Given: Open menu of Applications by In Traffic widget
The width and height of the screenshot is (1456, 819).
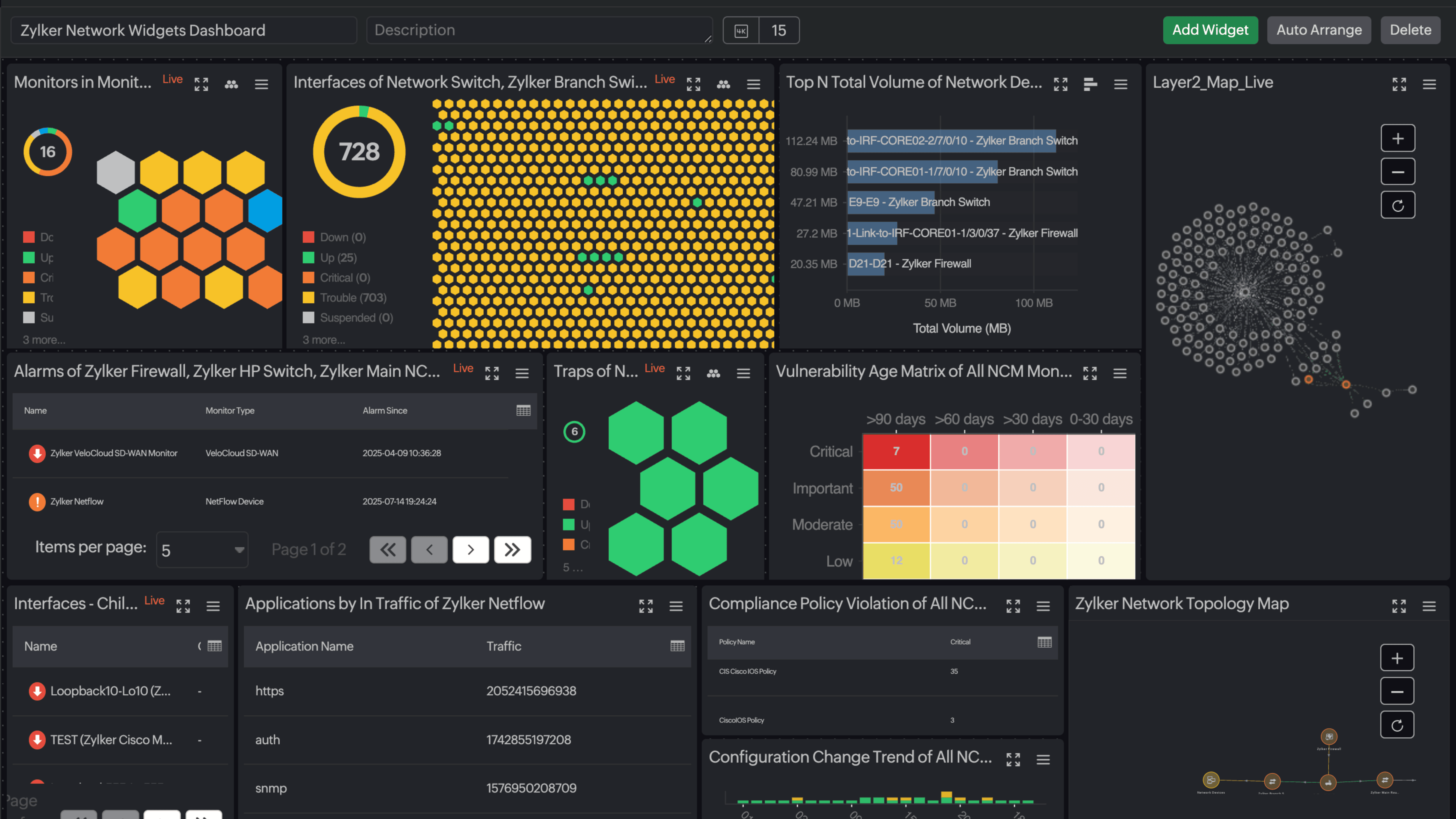Looking at the screenshot, I should coord(676,606).
